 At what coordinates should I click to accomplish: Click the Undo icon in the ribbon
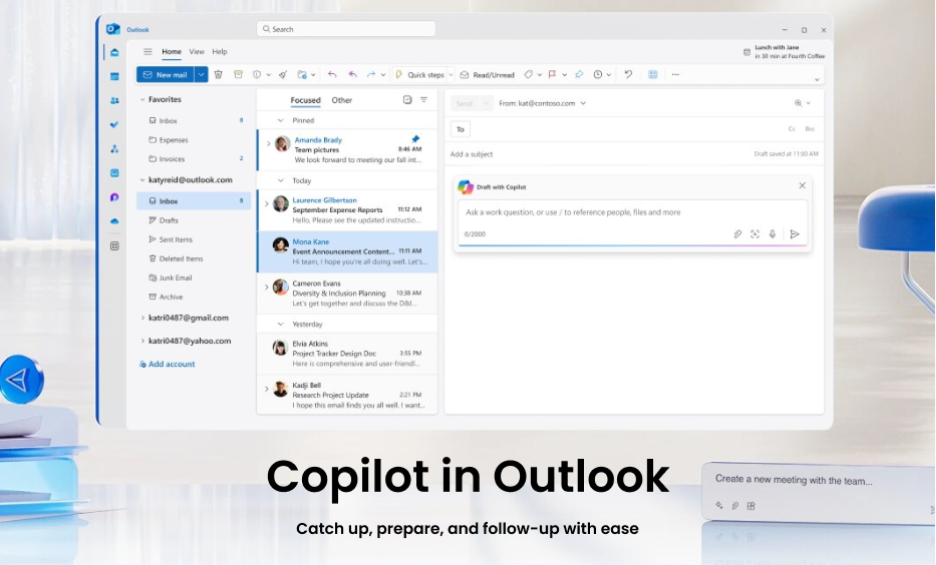[628, 75]
